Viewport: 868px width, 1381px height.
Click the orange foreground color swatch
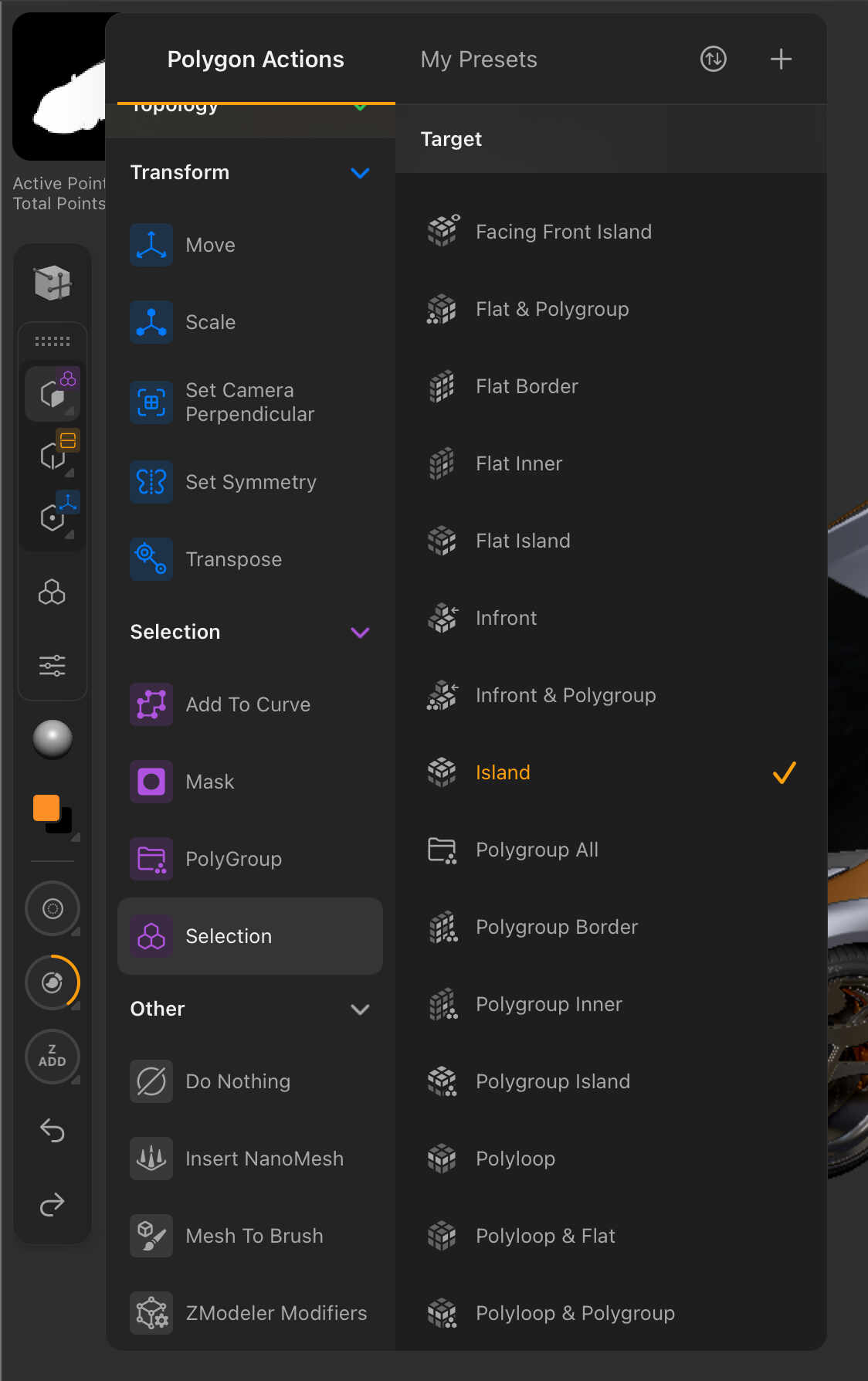pos(46,808)
